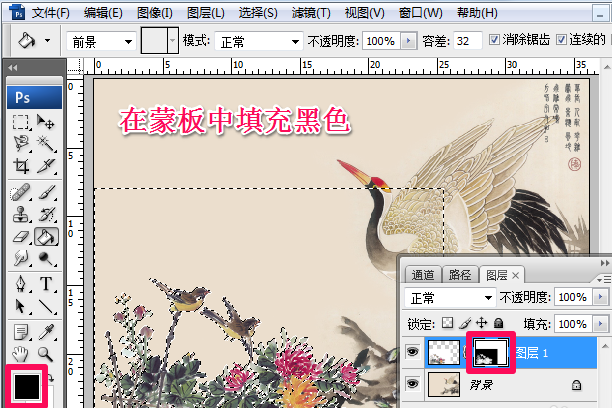Select the Pen tool
Viewport: 612px width, 408px height.
point(20,284)
